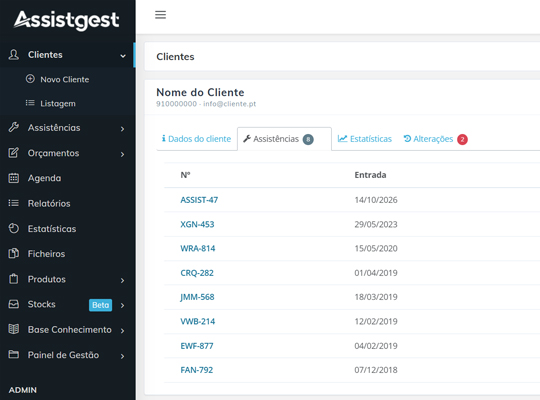This screenshot has height=400, width=540.
Task: Click the clipboard icon for Produtos
Action: click(x=14, y=279)
